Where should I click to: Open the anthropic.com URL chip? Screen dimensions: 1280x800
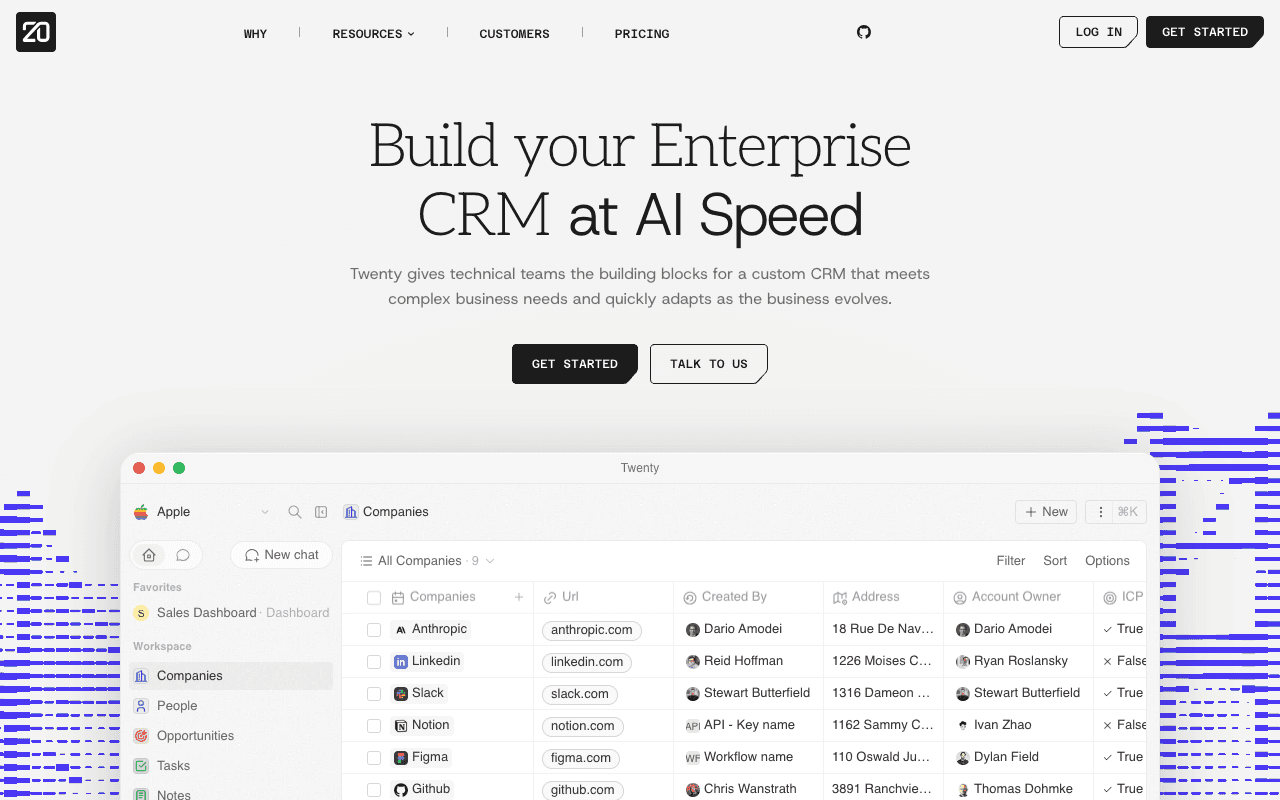(x=592, y=630)
